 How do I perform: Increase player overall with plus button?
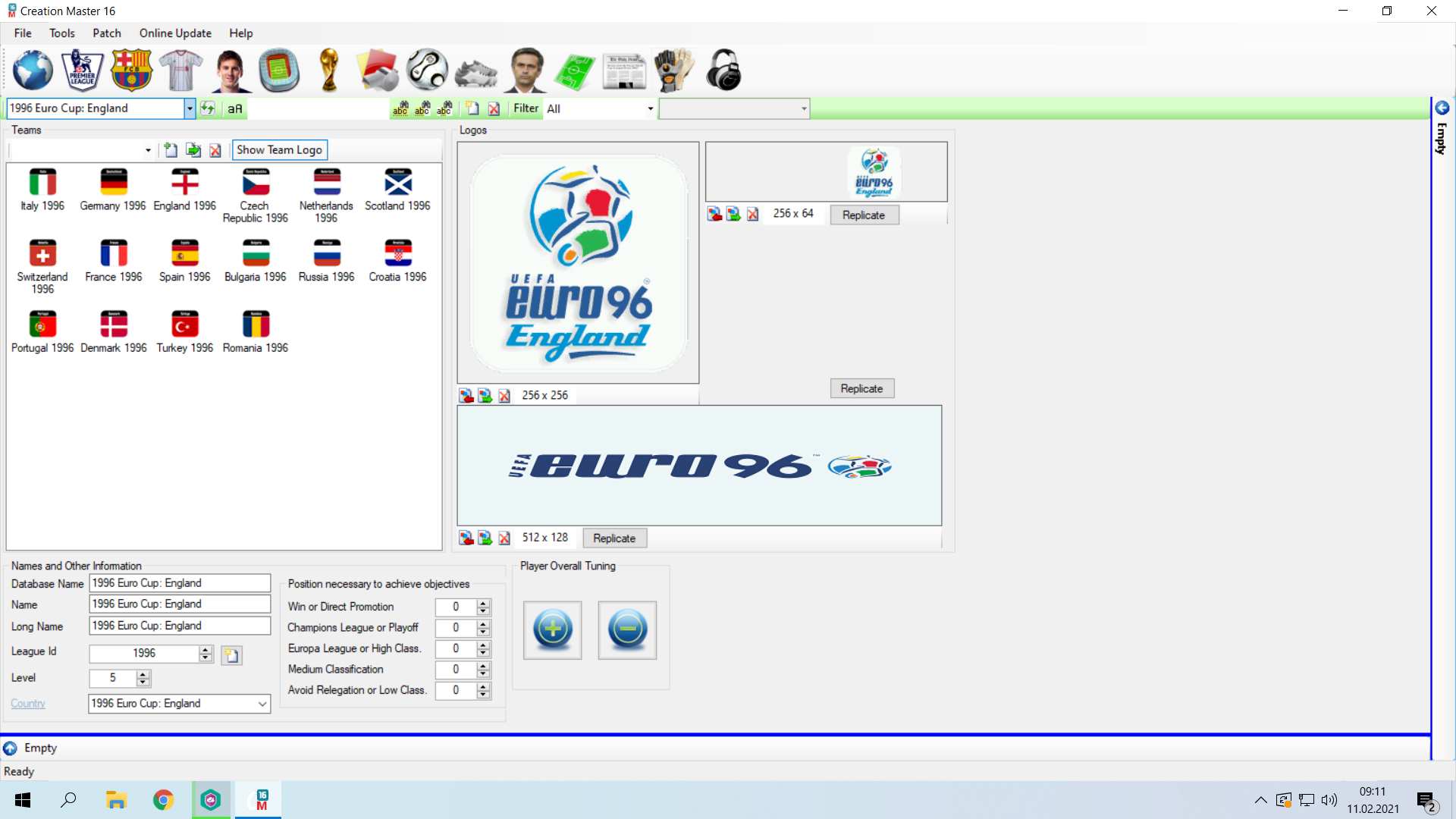click(x=553, y=629)
